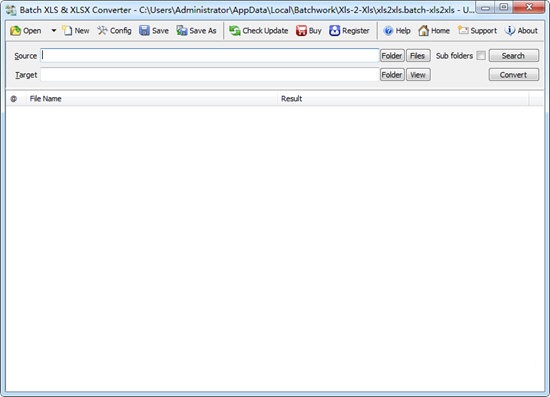Maximize the converter window
The height and width of the screenshot is (397, 550).
504,7
